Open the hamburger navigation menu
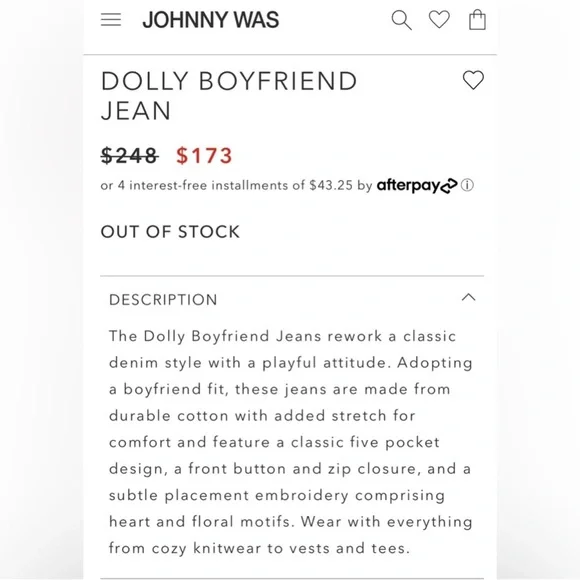 point(111,20)
